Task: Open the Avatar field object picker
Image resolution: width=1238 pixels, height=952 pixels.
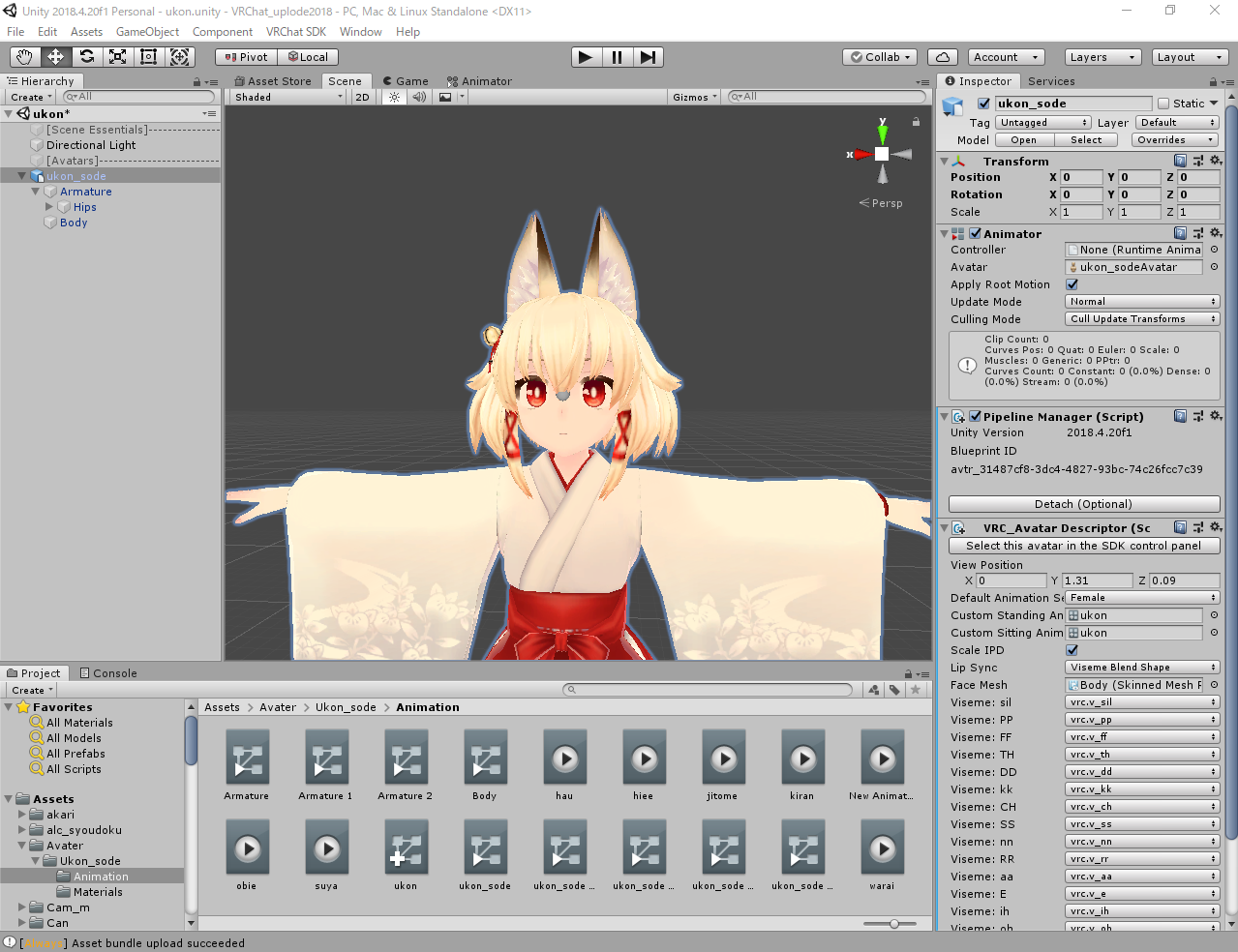Action: coord(1214,267)
